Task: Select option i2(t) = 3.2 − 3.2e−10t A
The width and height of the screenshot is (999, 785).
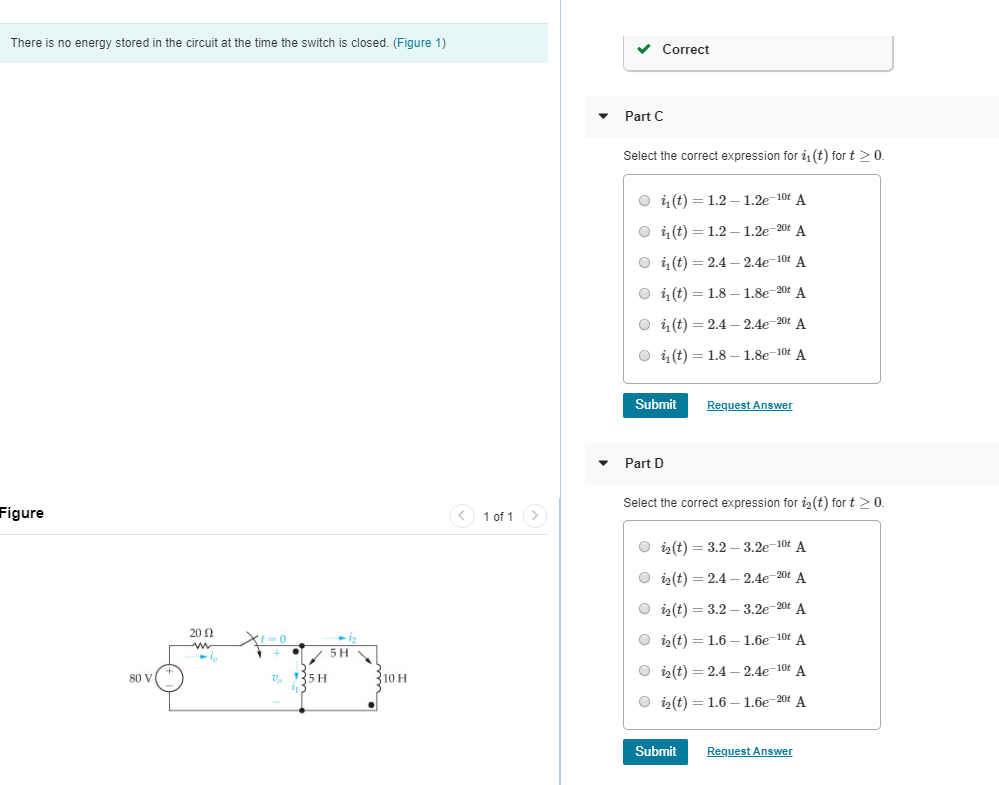Action: tap(645, 547)
